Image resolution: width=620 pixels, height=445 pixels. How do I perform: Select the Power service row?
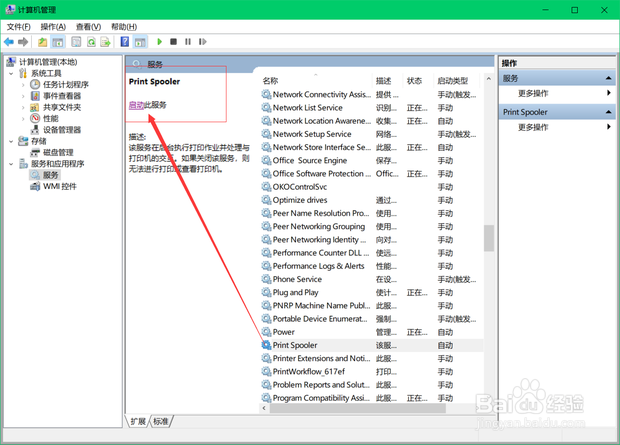tap(371, 332)
